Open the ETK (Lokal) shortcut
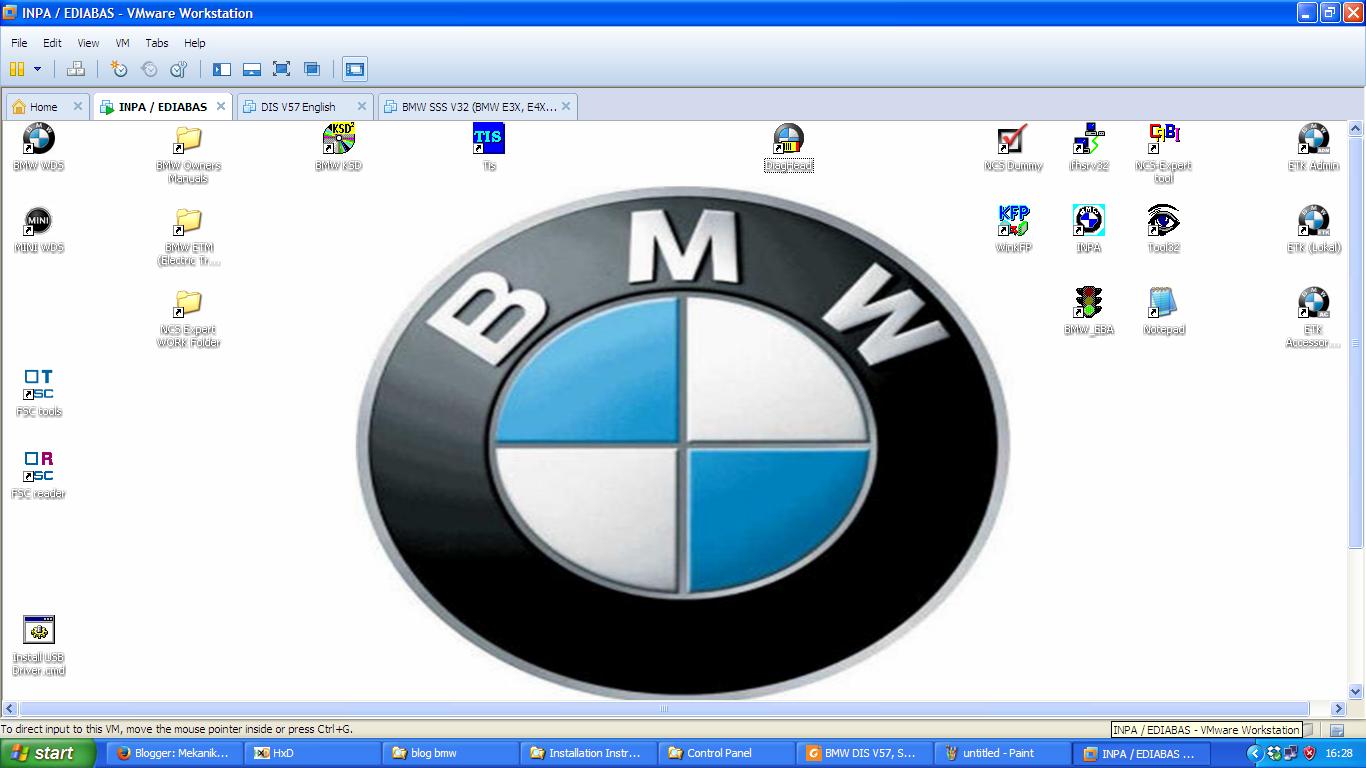This screenshot has height=768, width=1366. tap(1313, 229)
